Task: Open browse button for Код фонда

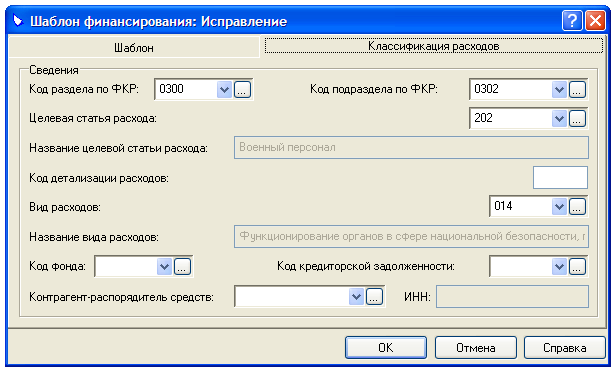Action: click(182, 267)
